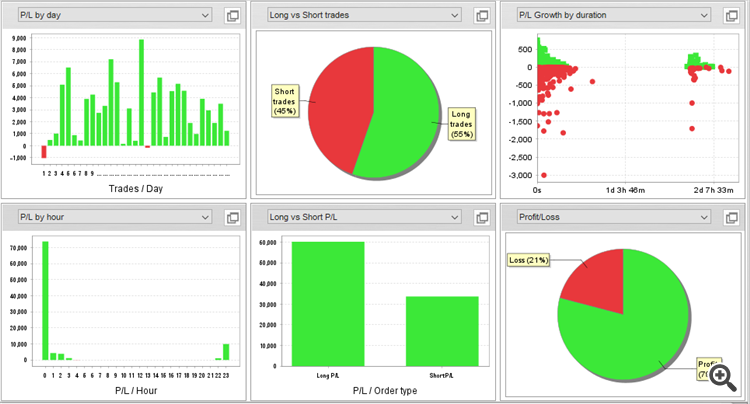Click the tallest bar in P/L by day
This screenshot has height=404, width=750.
click(142, 93)
